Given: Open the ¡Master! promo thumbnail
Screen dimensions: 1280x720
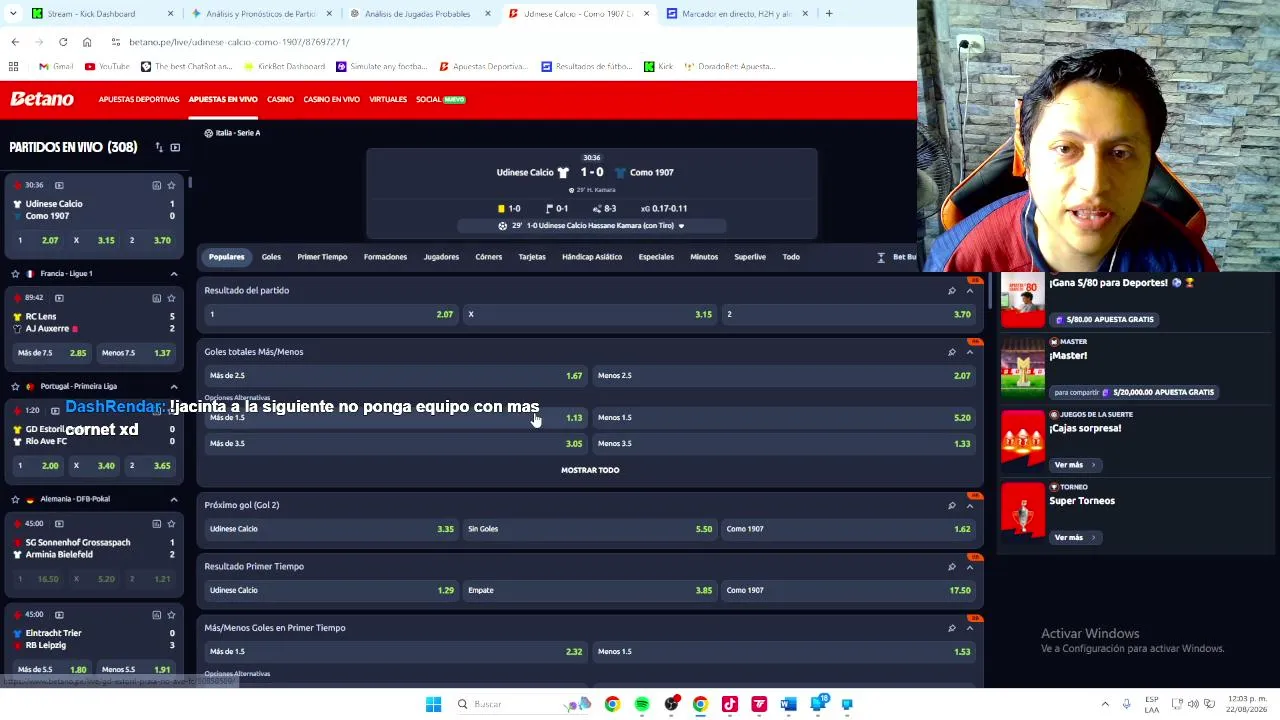Looking at the screenshot, I should [1023, 364].
